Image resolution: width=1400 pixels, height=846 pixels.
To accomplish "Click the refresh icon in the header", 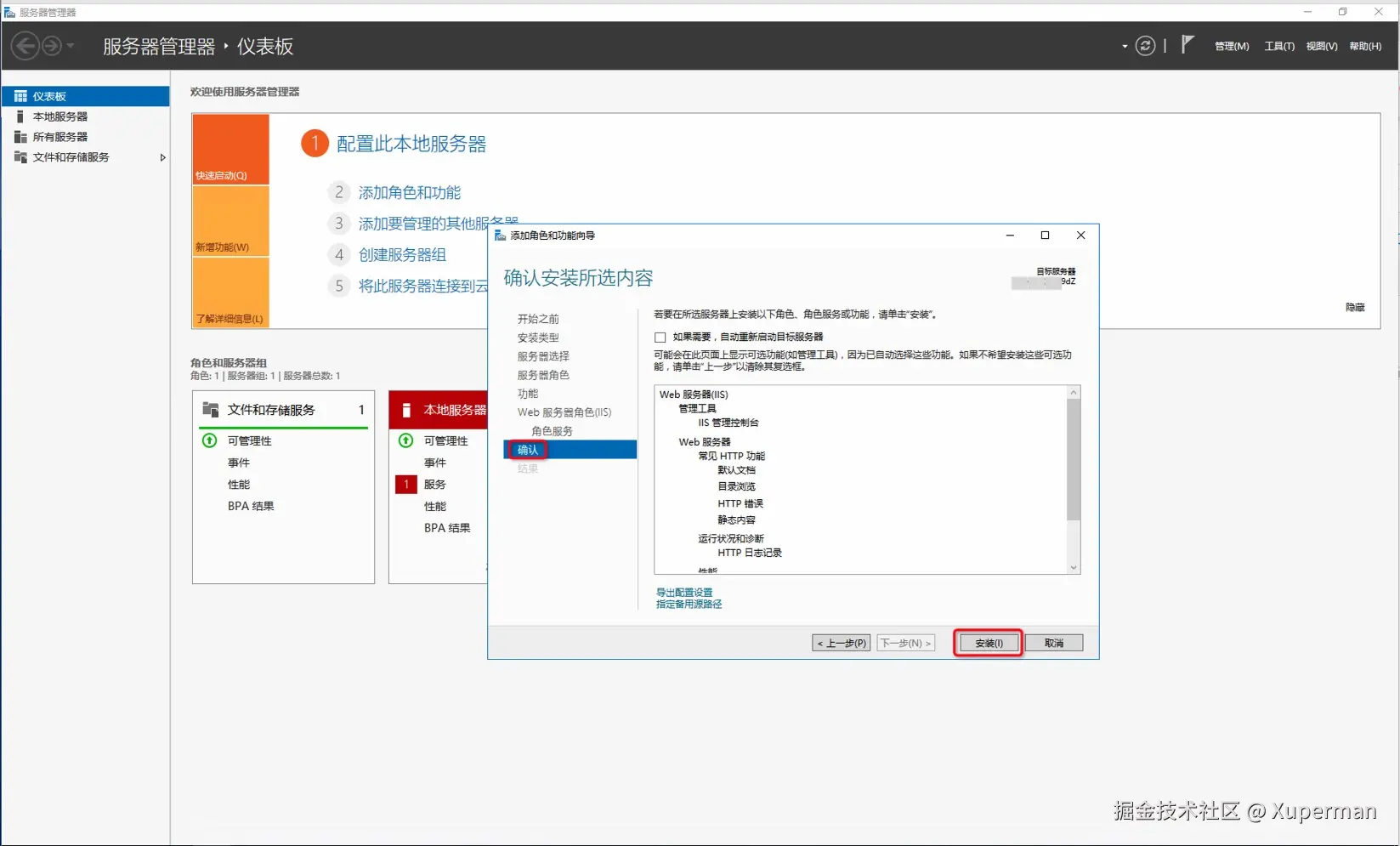I will click(x=1145, y=46).
